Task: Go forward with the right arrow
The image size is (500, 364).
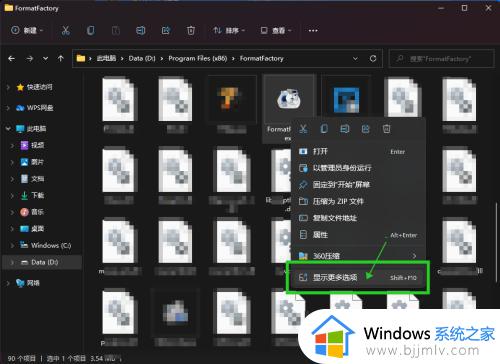Action: tap(30, 59)
